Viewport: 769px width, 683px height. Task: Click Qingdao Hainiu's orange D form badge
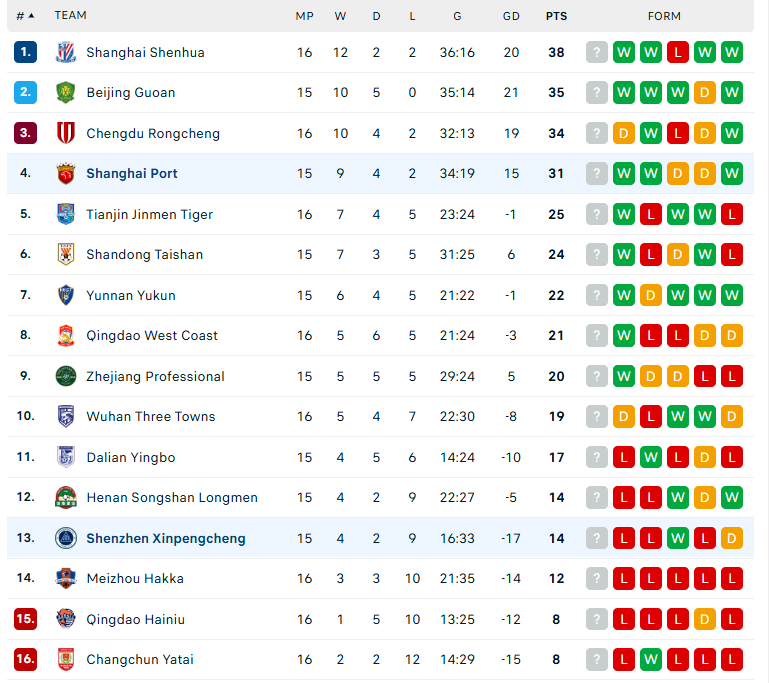tap(705, 619)
